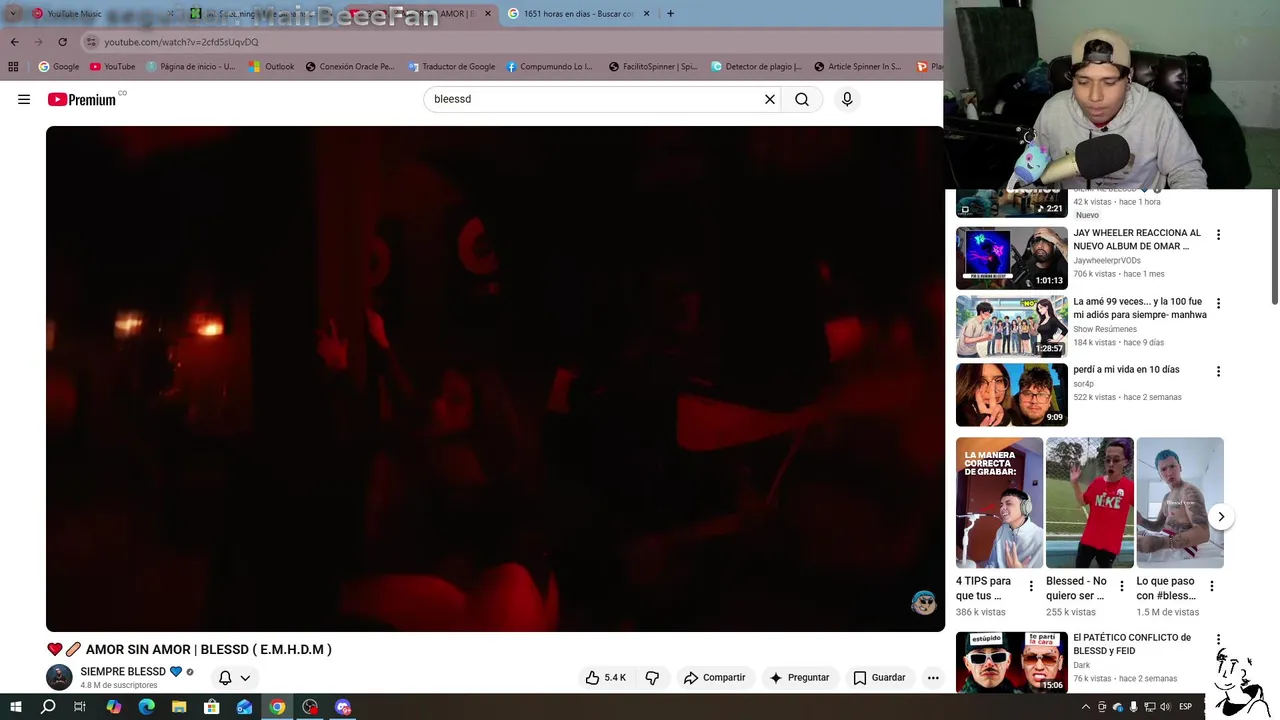Open options for 4 TIPS short
Viewport: 1280px width, 720px height.
(x=1031, y=586)
